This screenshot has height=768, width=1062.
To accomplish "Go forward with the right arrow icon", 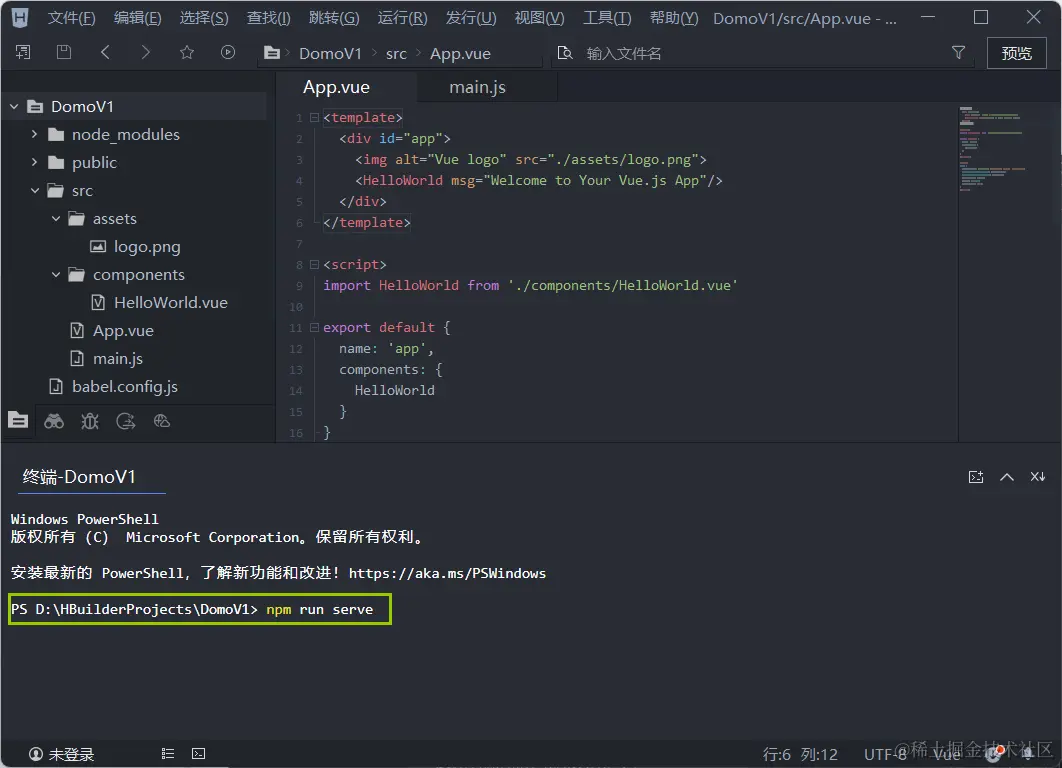I will [146, 52].
